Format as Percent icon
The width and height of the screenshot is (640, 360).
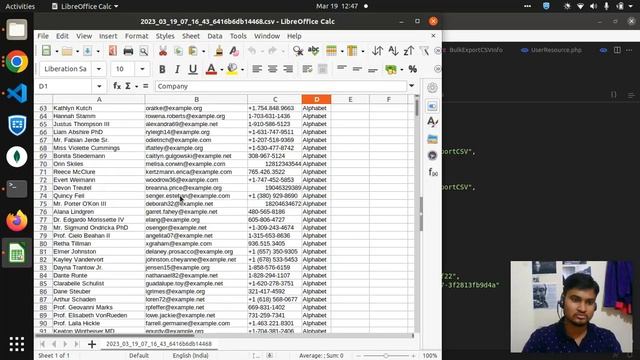pyautogui.click(x=413, y=69)
